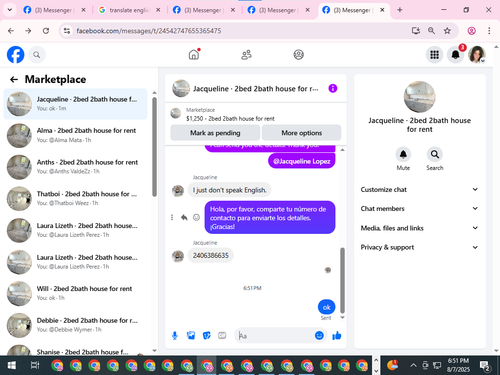
Task: Open Thatboi 2bed 2bath house conversation
Action: (x=75, y=199)
